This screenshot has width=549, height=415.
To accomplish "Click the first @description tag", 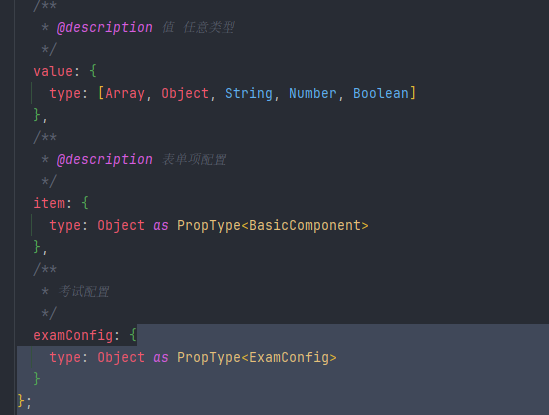I will (x=105, y=27).
